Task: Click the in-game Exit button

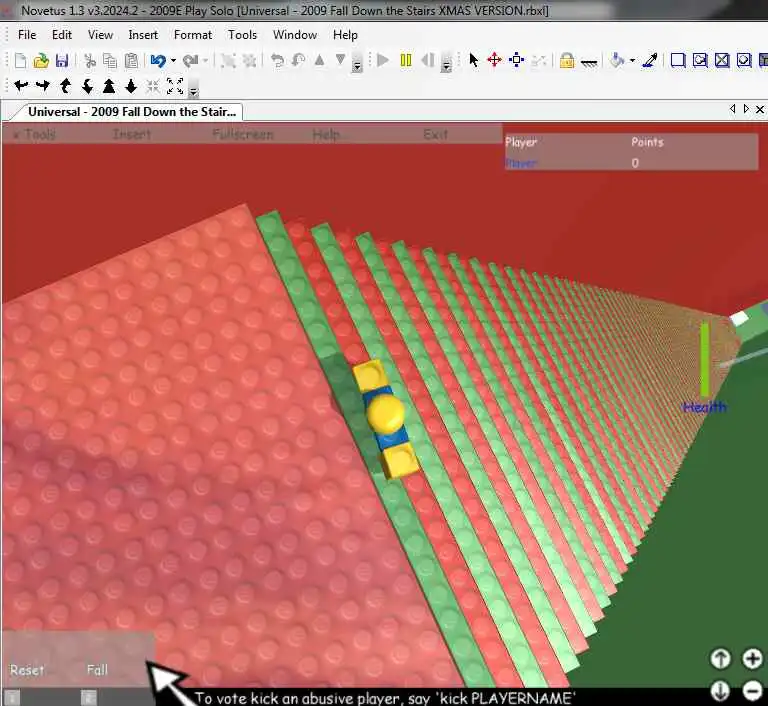Action: click(x=435, y=134)
